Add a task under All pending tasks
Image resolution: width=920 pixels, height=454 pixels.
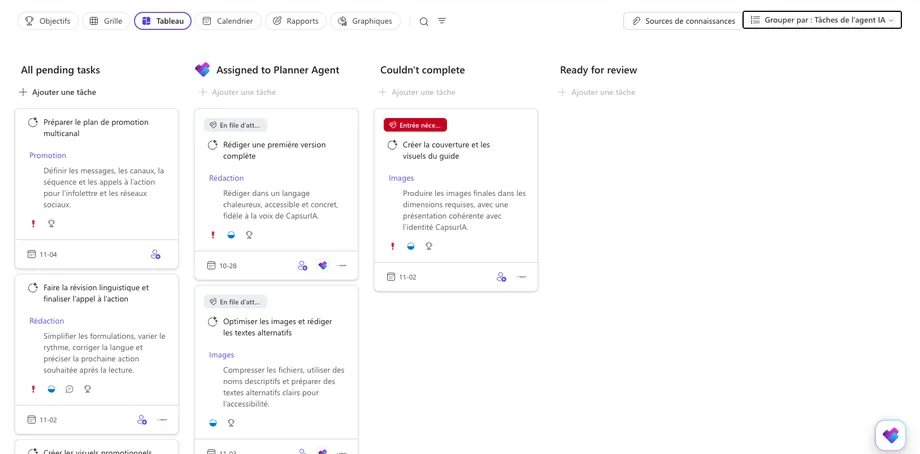(58, 92)
